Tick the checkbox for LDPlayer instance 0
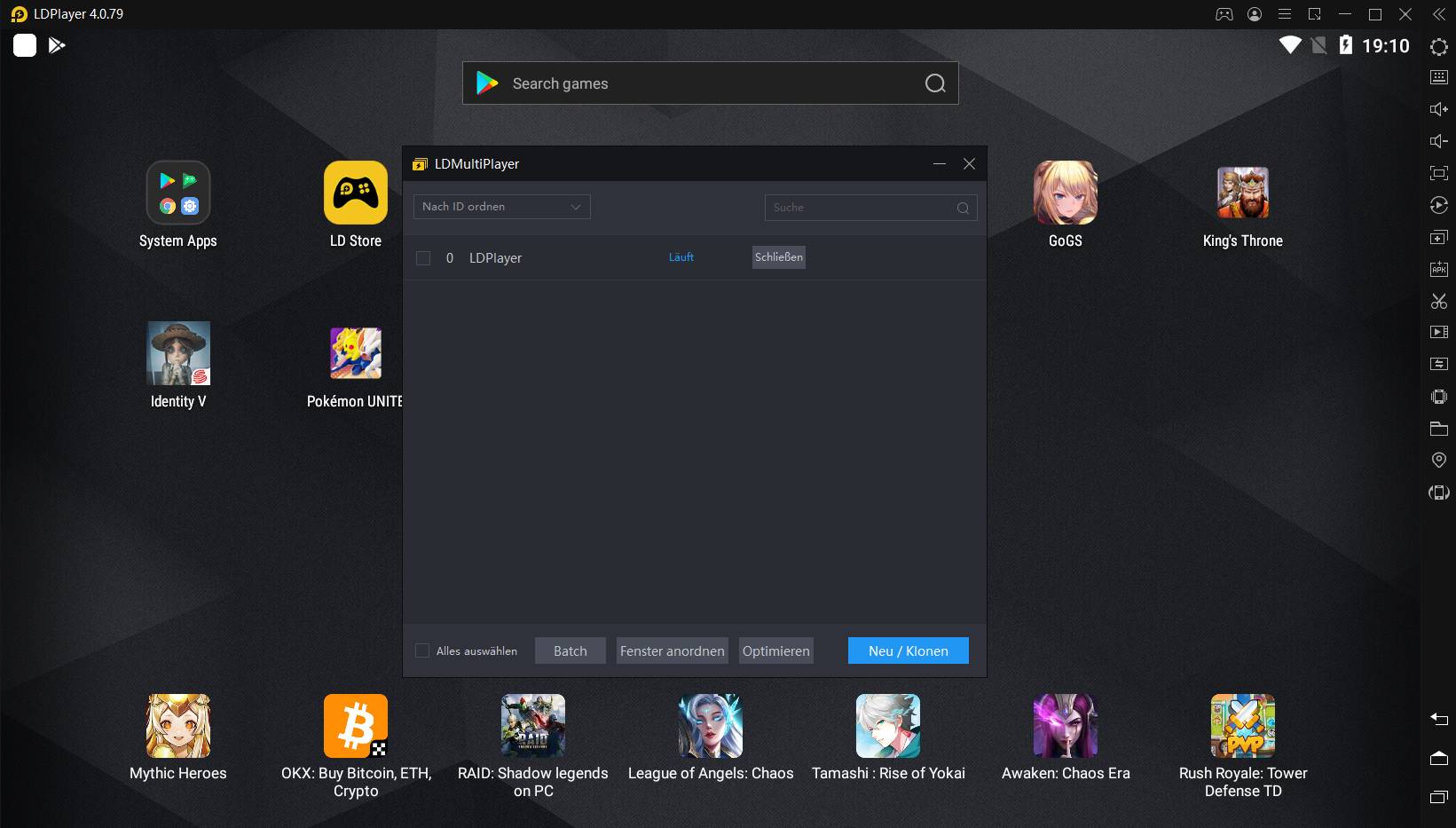The width and height of the screenshot is (1456, 828). [423, 258]
